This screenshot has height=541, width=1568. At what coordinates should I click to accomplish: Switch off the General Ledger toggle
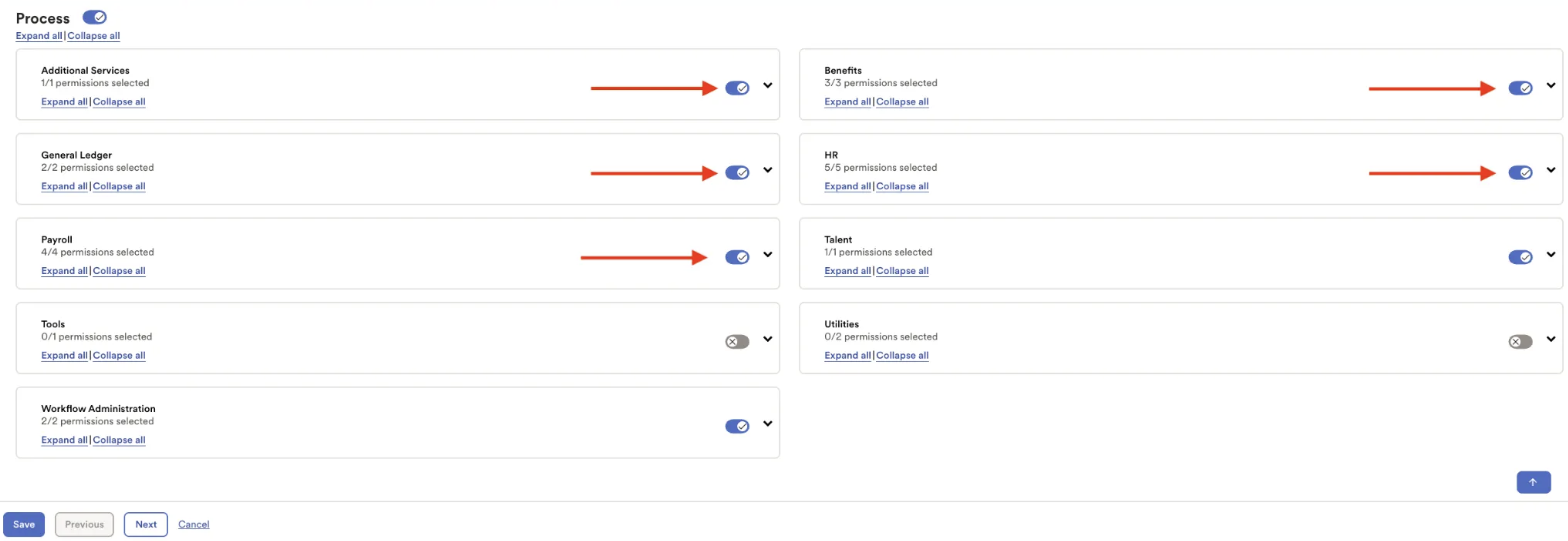(x=737, y=172)
